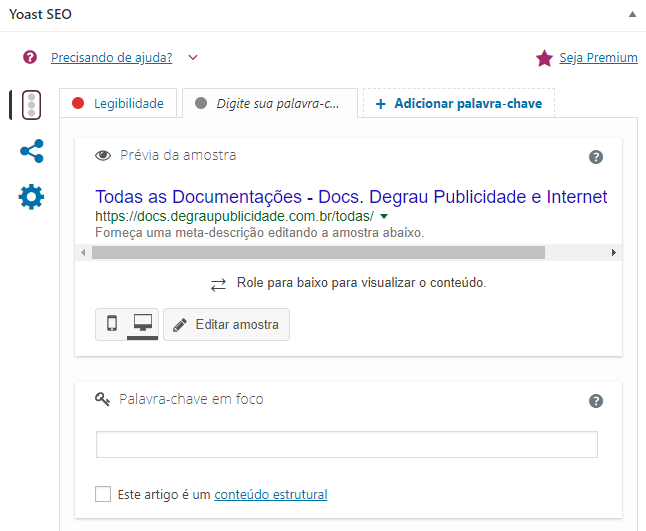Switch to desktop preview mode
This screenshot has width=646, height=531.
pos(143,324)
